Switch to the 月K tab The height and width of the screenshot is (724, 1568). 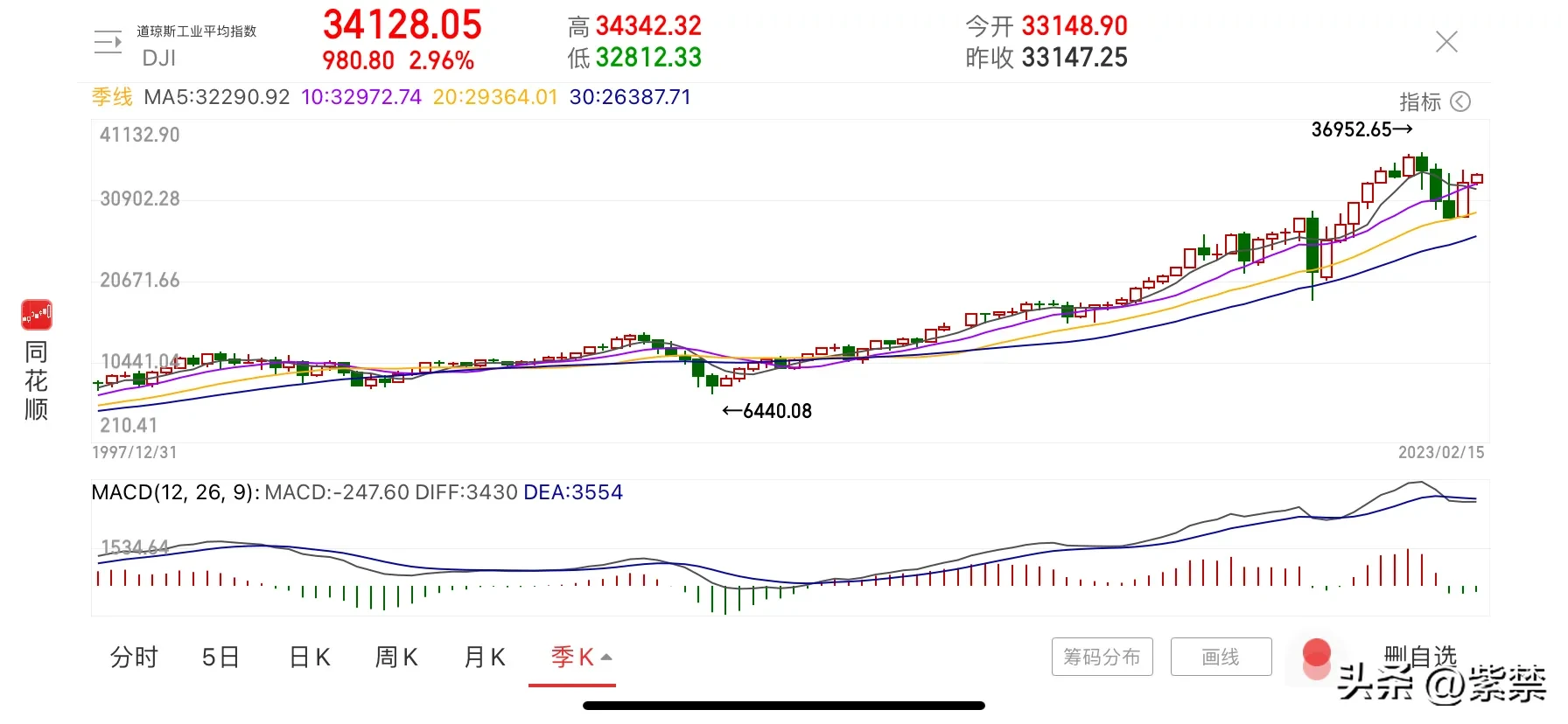485,657
